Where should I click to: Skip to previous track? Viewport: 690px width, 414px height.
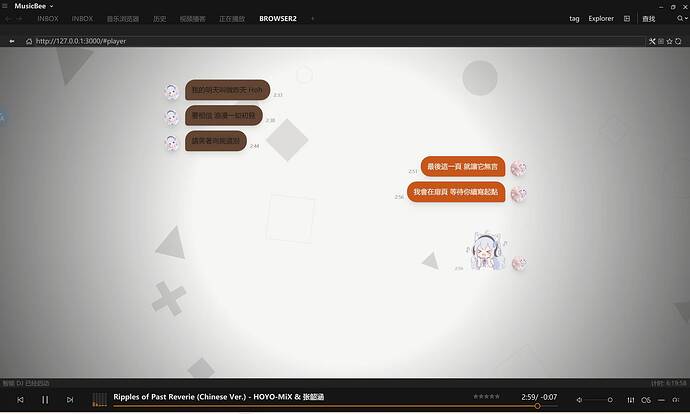(x=20, y=400)
